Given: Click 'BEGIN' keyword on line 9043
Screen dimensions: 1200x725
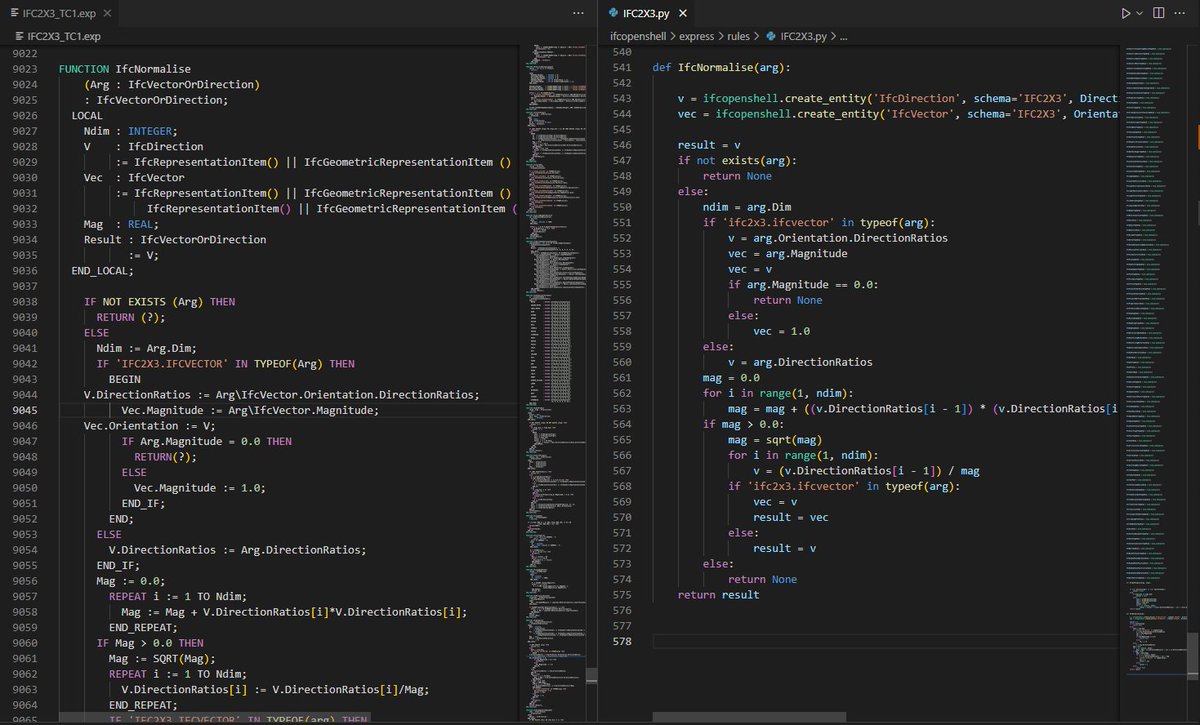Looking at the screenshot, I should pyautogui.click(x=124, y=379).
